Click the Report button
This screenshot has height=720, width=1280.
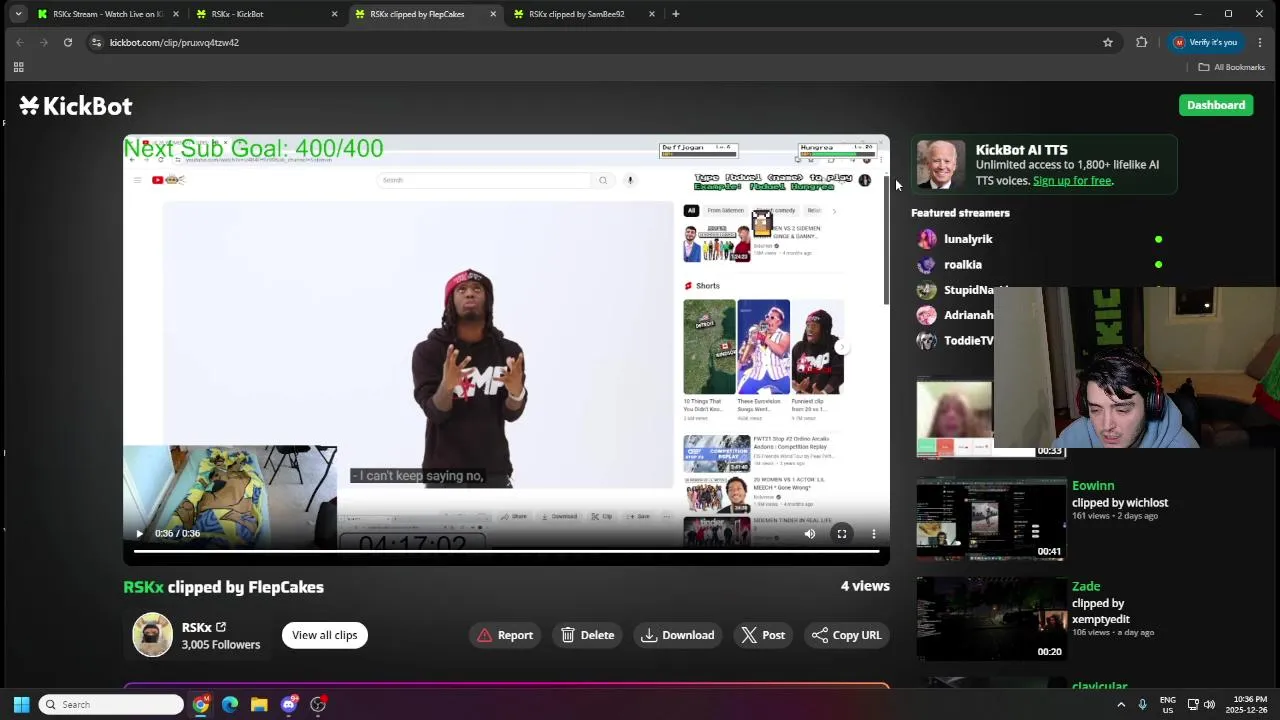(505, 635)
